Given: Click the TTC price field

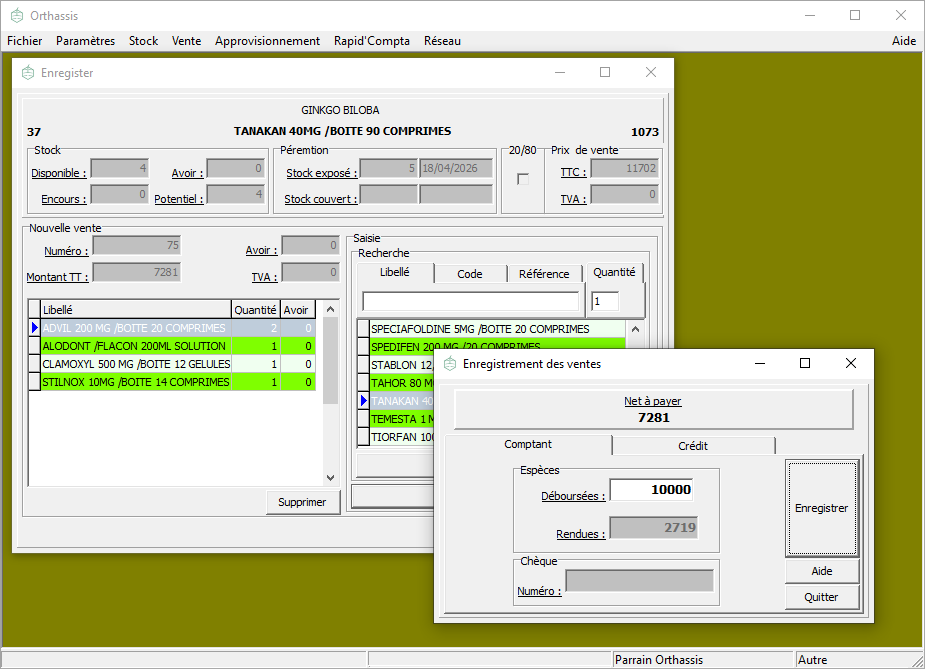Looking at the screenshot, I should click(625, 169).
